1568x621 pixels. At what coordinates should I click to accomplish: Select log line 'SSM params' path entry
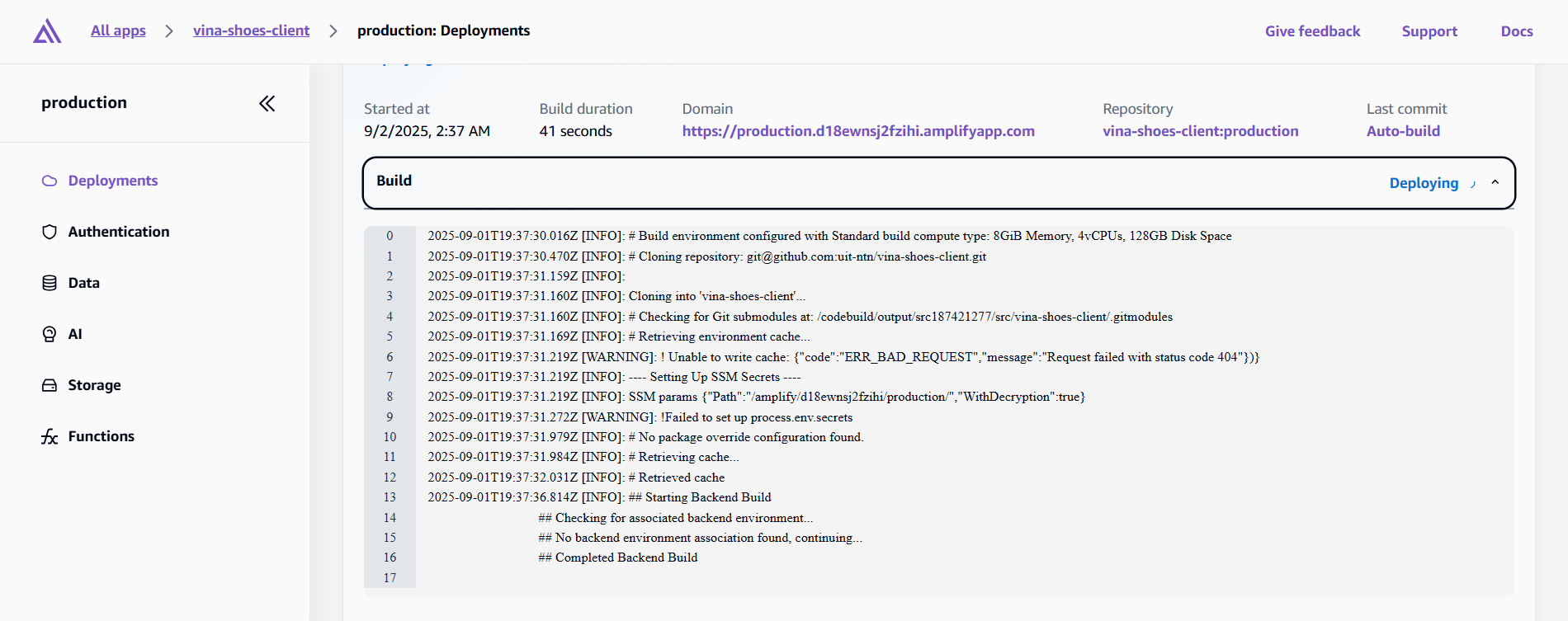click(x=756, y=397)
